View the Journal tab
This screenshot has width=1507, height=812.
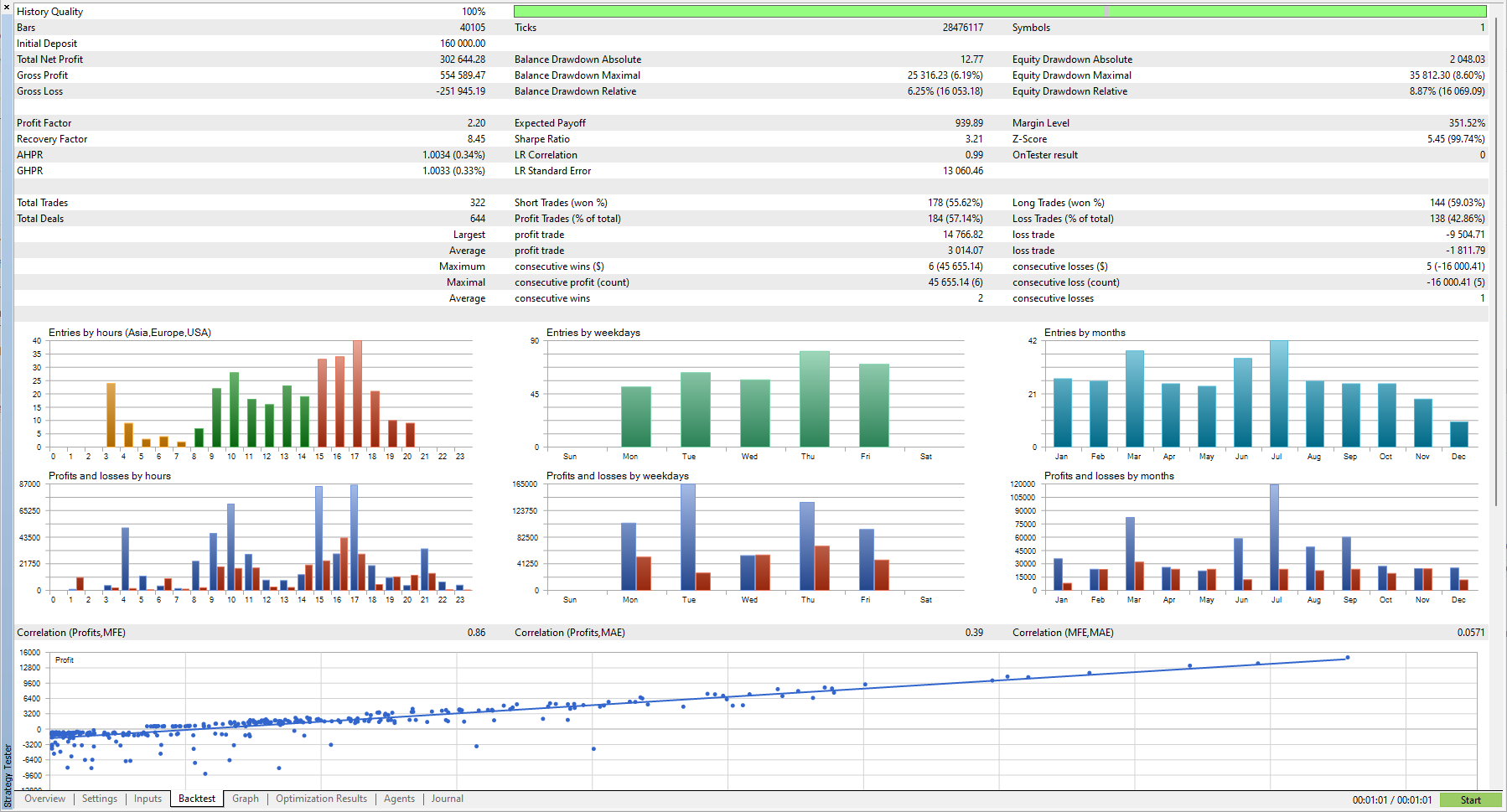pyautogui.click(x=447, y=799)
